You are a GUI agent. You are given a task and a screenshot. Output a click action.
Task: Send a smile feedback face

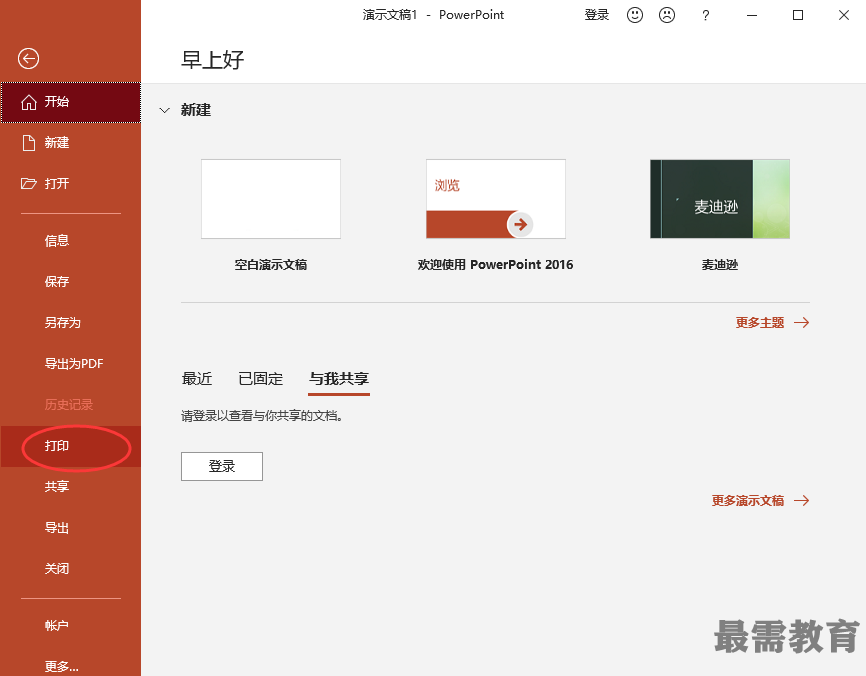click(x=635, y=15)
